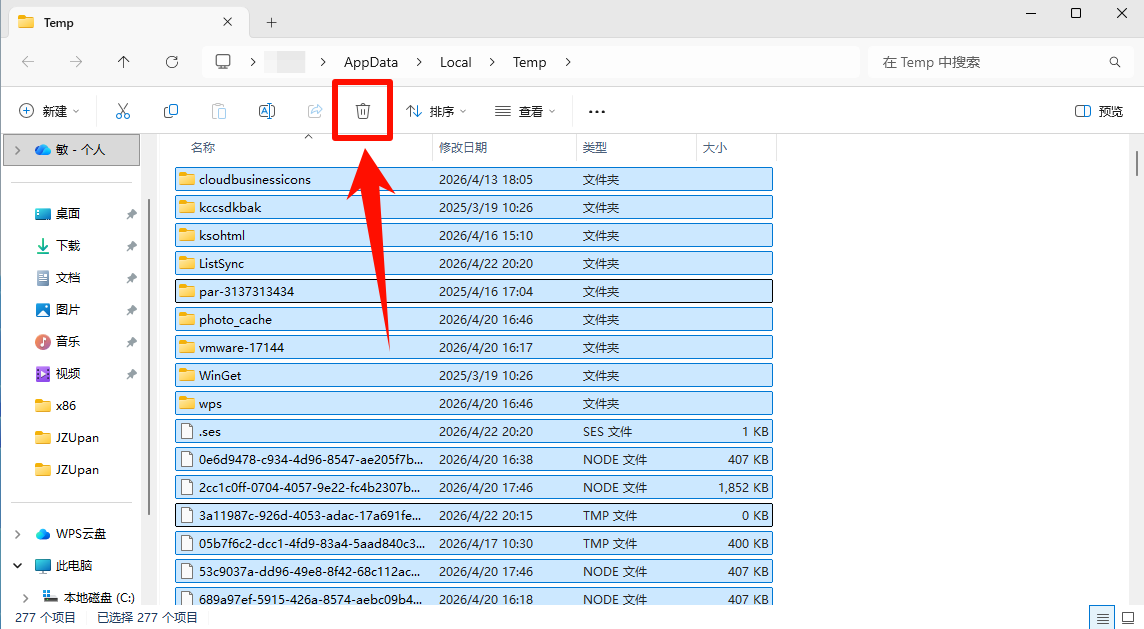This screenshot has height=629, width=1144.
Task: Switch to details view icon in status bar
Action: (1102, 618)
